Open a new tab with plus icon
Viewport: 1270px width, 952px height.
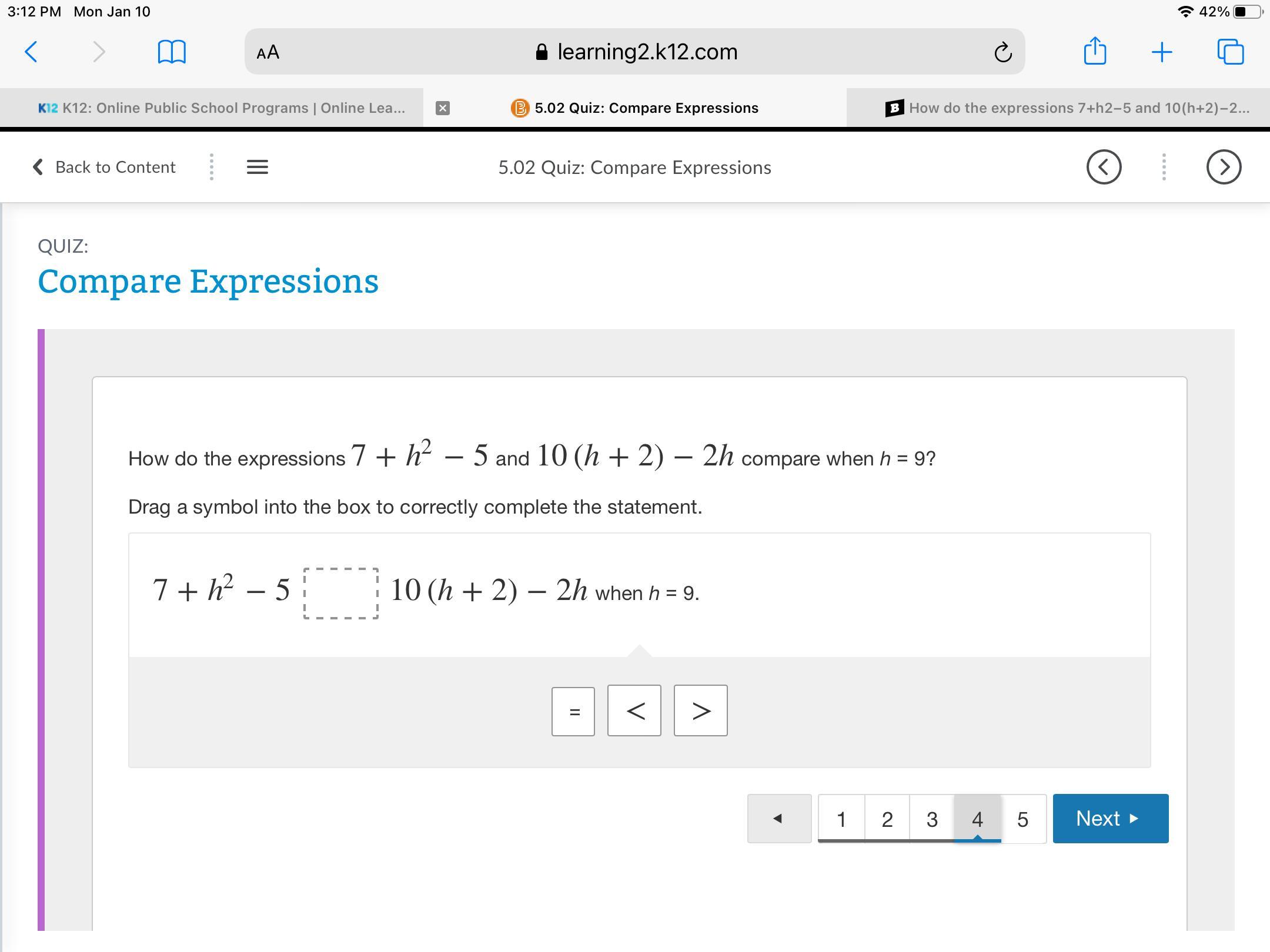pyautogui.click(x=1161, y=52)
